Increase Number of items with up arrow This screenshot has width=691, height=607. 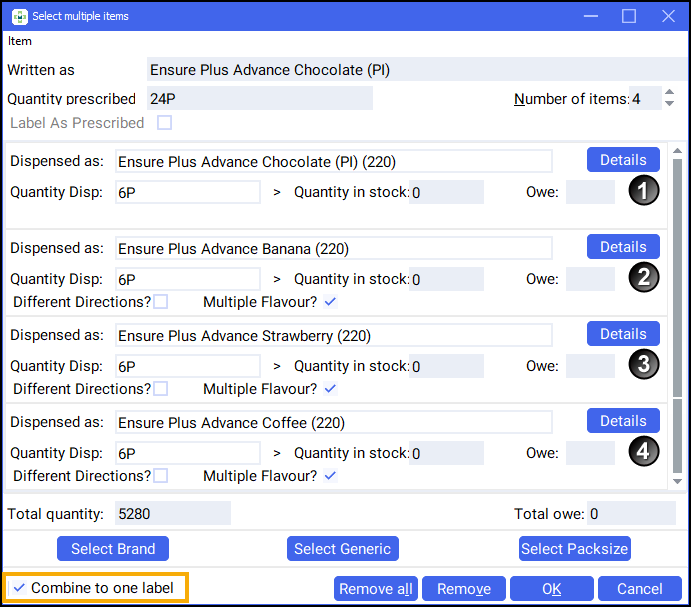click(x=669, y=93)
